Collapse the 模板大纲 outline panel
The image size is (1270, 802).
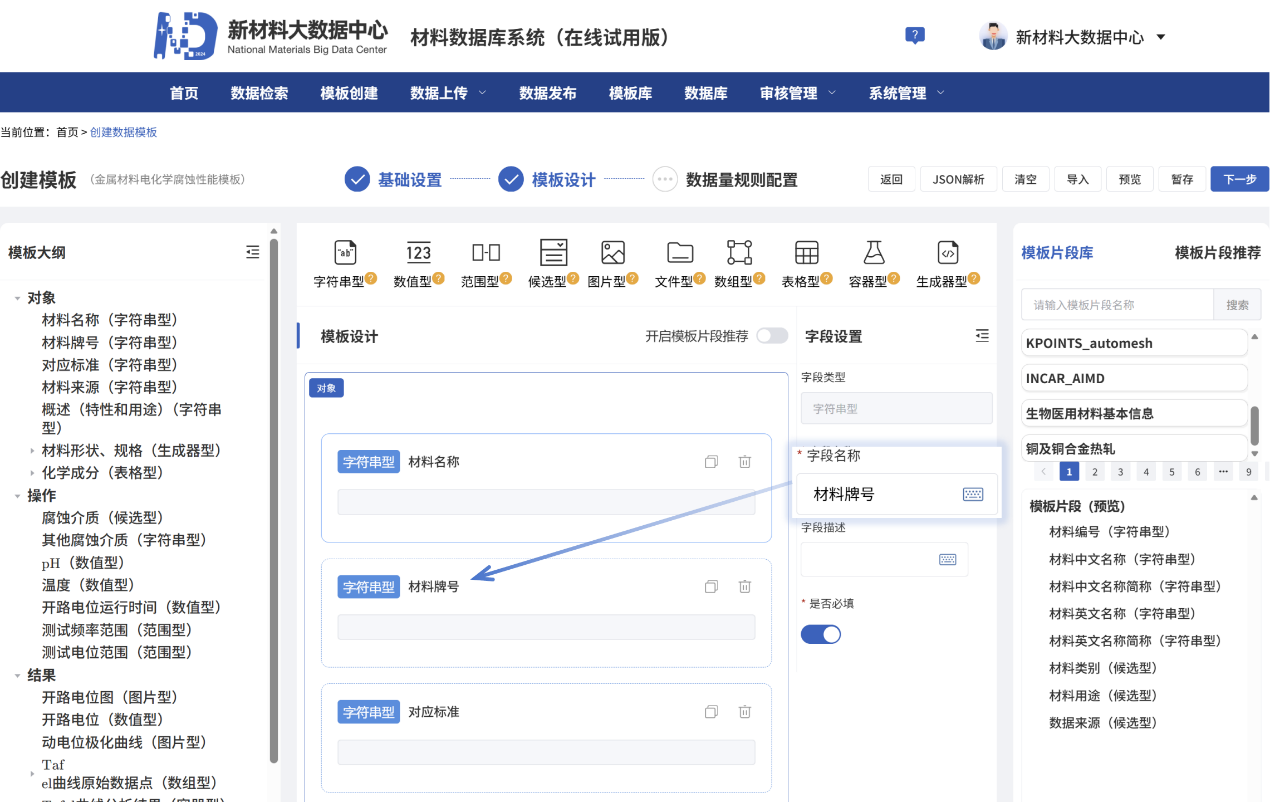(252, 252)
